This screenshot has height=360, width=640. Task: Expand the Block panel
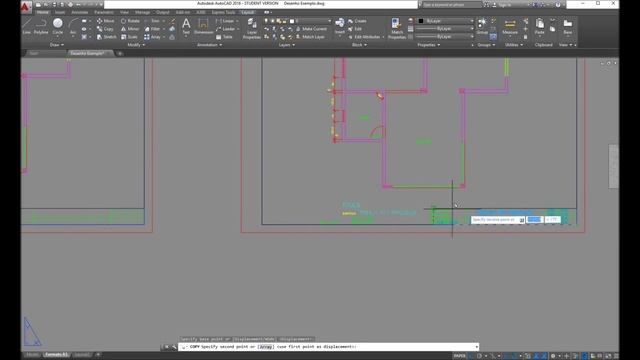pos(359,45)
